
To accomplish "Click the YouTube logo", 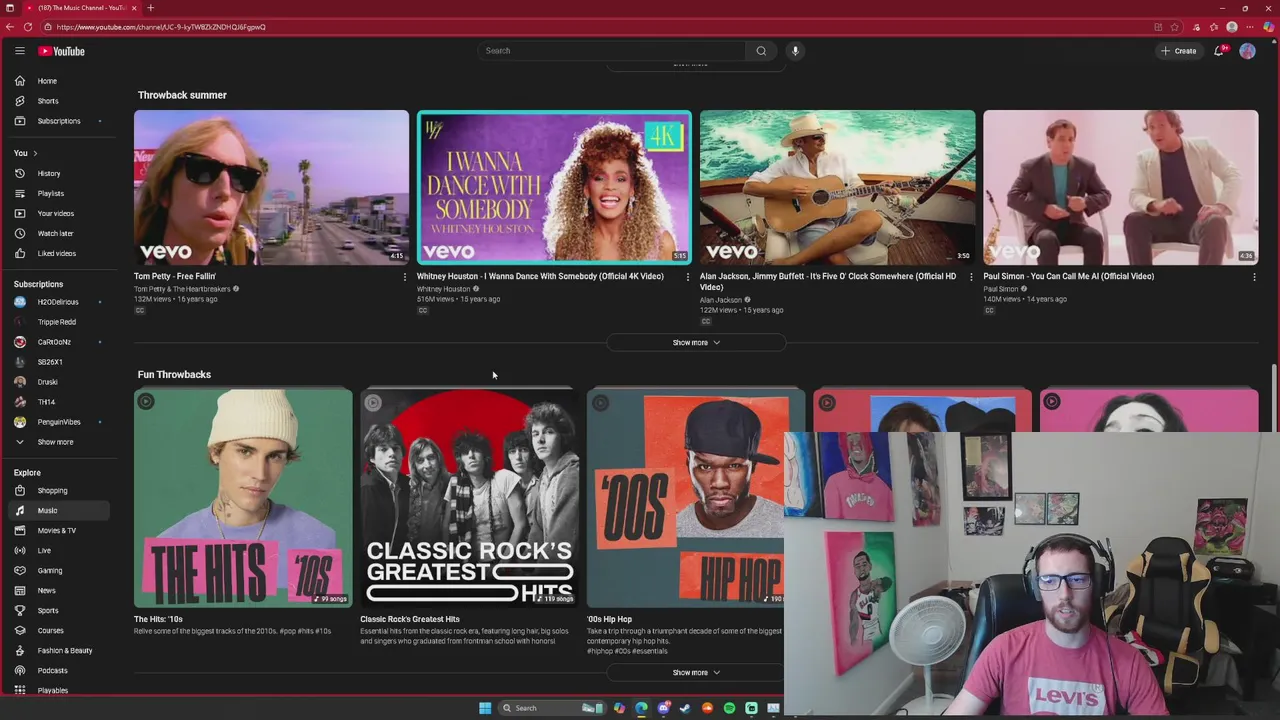I will [62, 51].
